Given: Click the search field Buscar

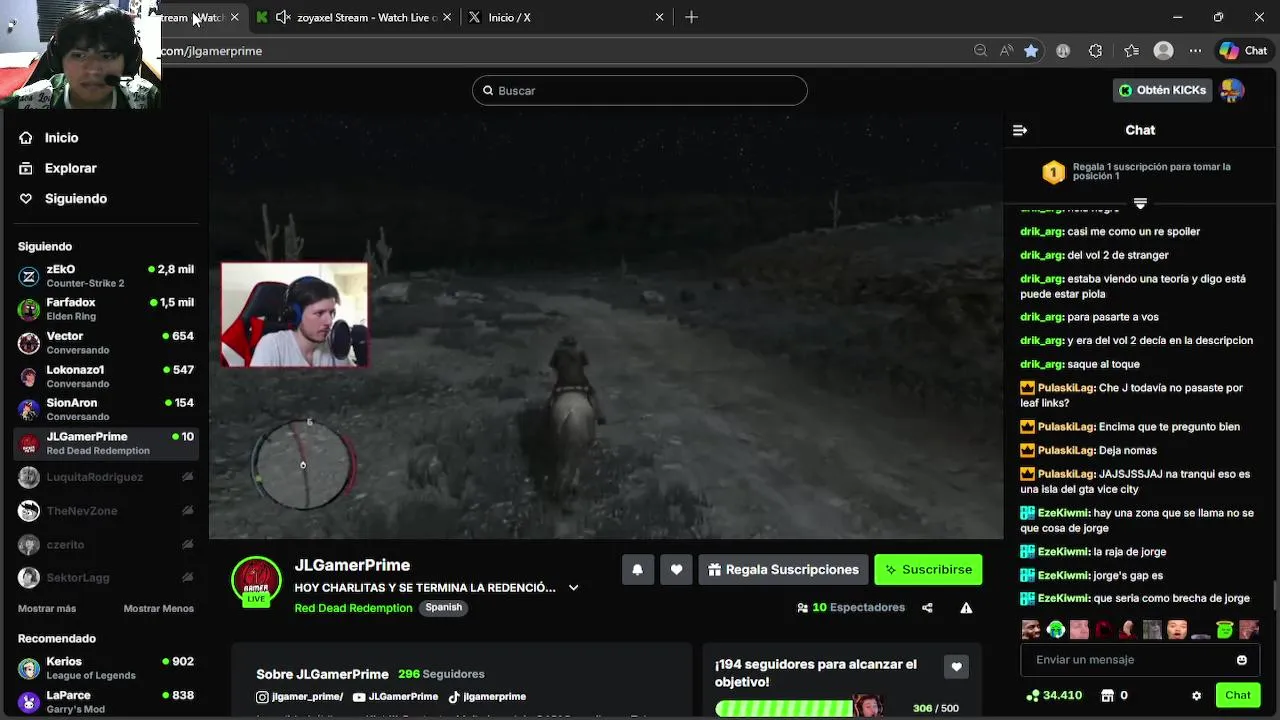Looking at the screenshot, I should tap(640, 90).
